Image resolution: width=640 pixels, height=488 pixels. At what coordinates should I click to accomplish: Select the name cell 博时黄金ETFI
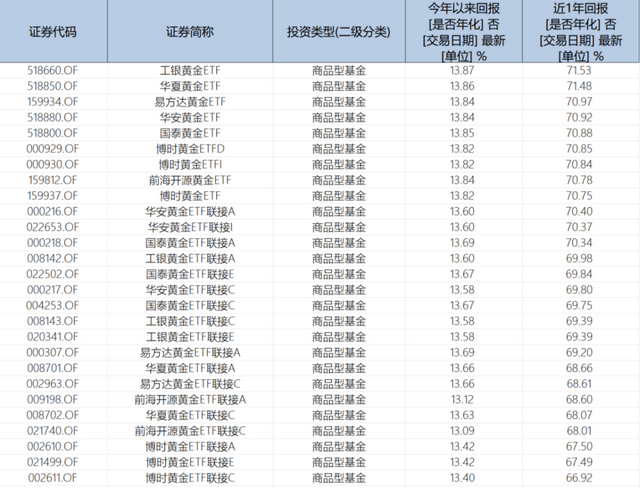[x=190, y=164]
